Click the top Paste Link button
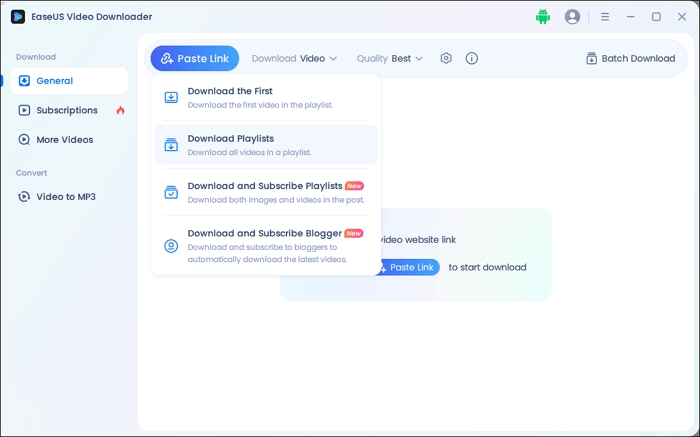This screenshot has height=437, width=700. [x=195, y=58]
